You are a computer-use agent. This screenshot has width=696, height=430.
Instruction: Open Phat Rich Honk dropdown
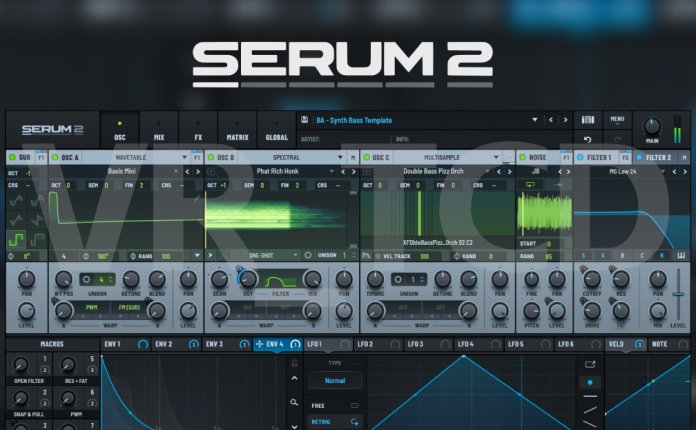point(332,171)
